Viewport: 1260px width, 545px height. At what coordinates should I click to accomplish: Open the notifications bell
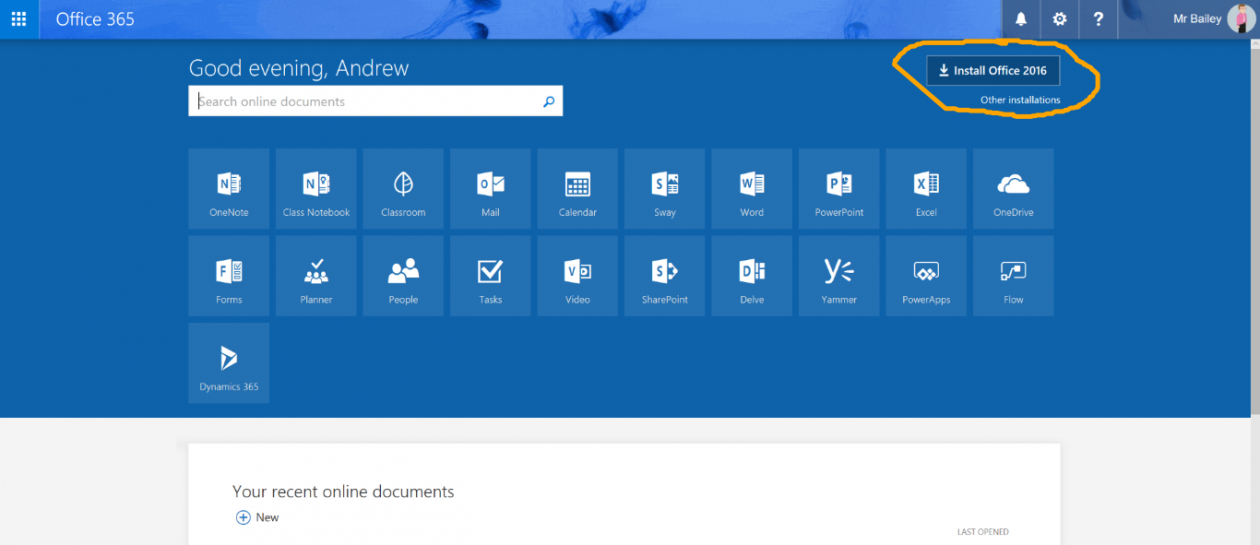coord(1021,19)
